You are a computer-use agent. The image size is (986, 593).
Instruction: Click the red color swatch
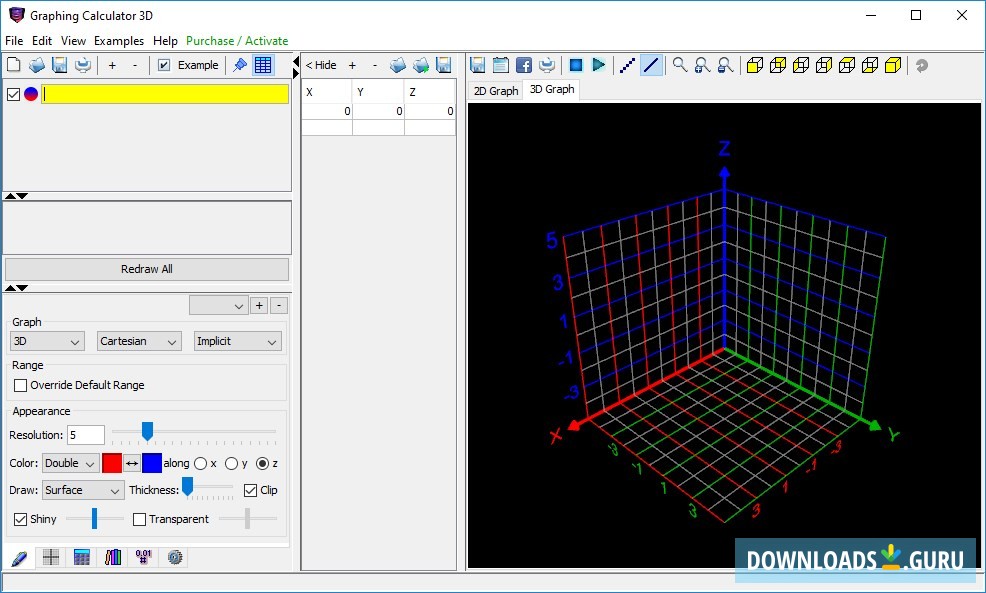tap(112, 463)
